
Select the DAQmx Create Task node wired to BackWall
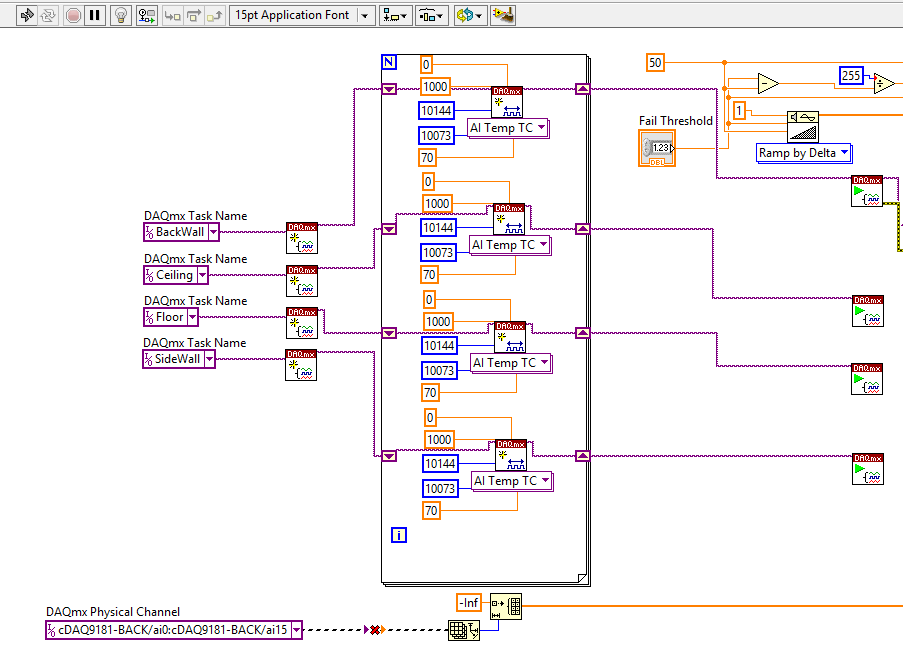[x=302, y=238]
